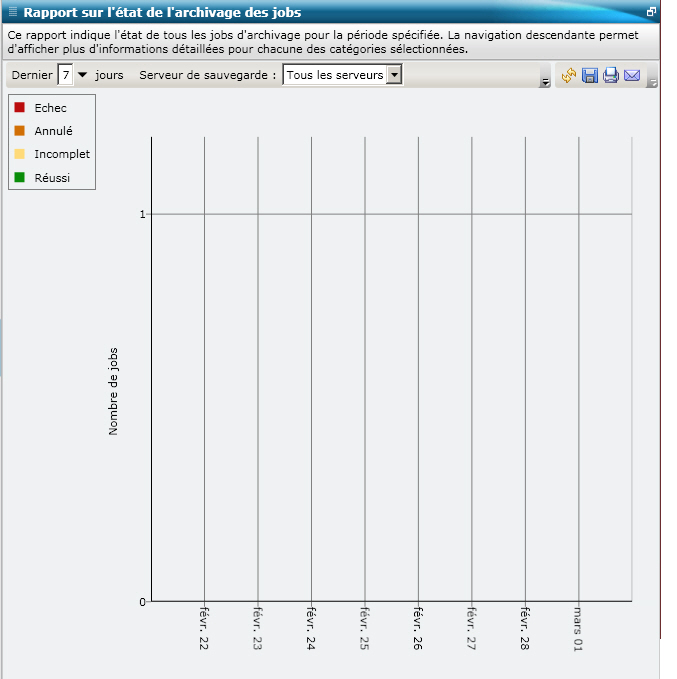
Task: Click the y-axis value '1' label
Action: click(143, 214)
